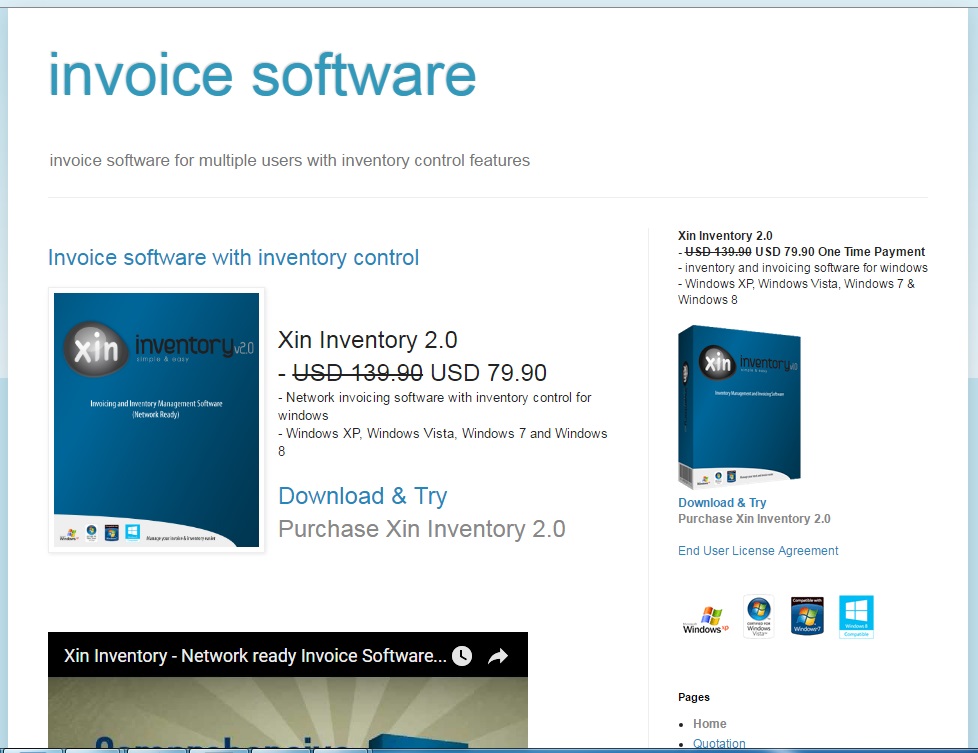Open End User License Agreement

point(758,550)
